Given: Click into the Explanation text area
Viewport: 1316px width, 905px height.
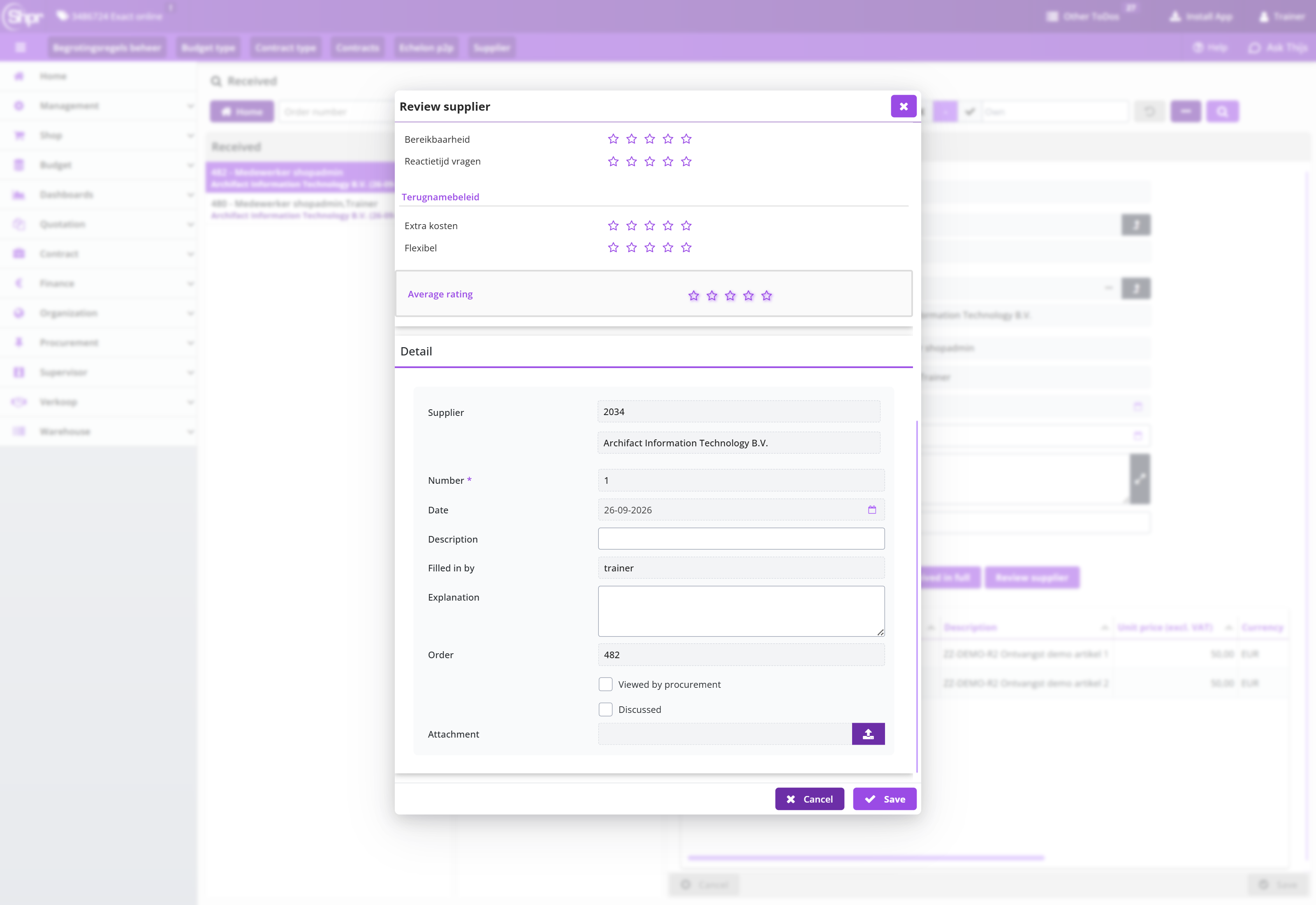Looking at the screenshot, I should (741, 611).
